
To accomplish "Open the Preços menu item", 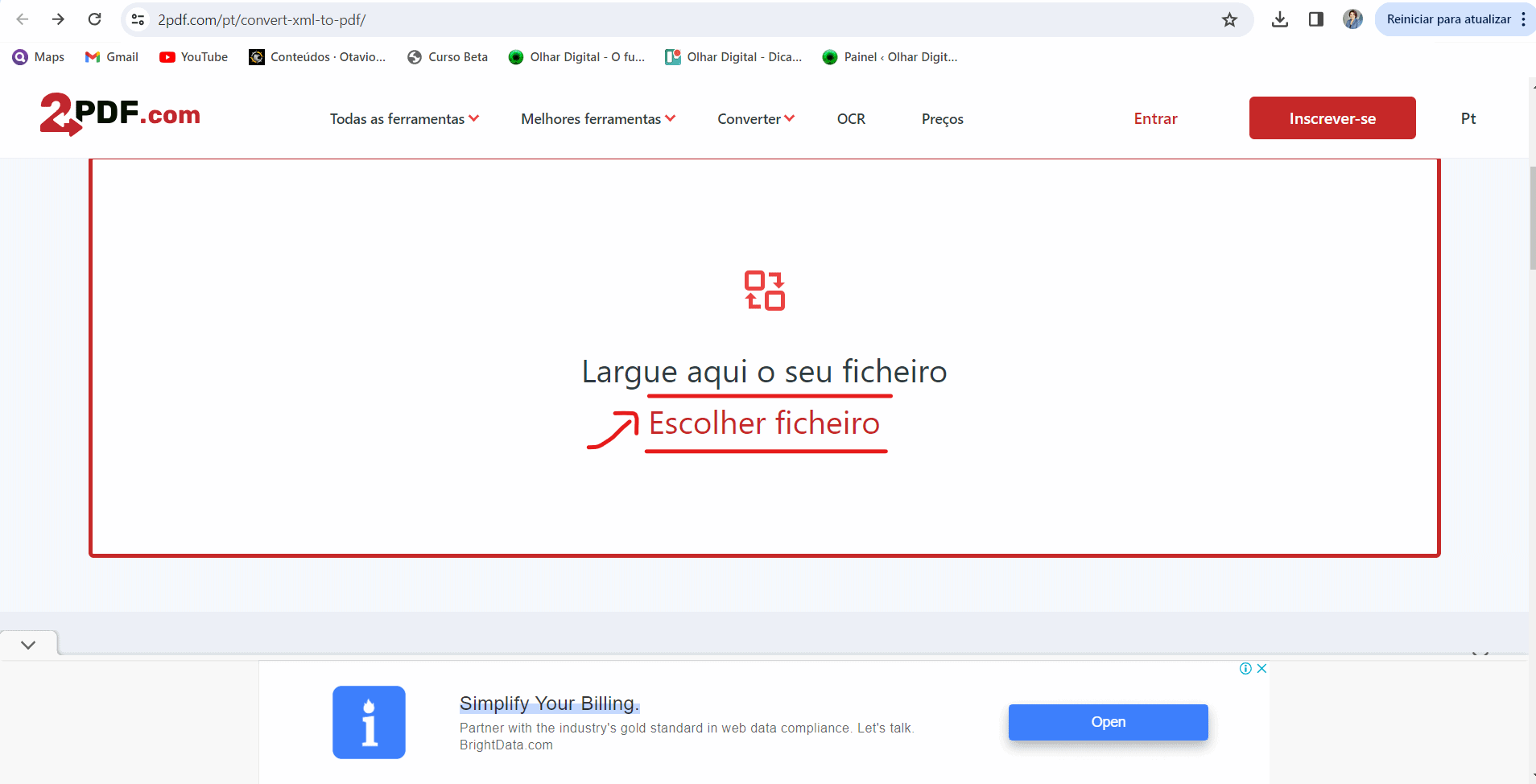I will 941,118.
